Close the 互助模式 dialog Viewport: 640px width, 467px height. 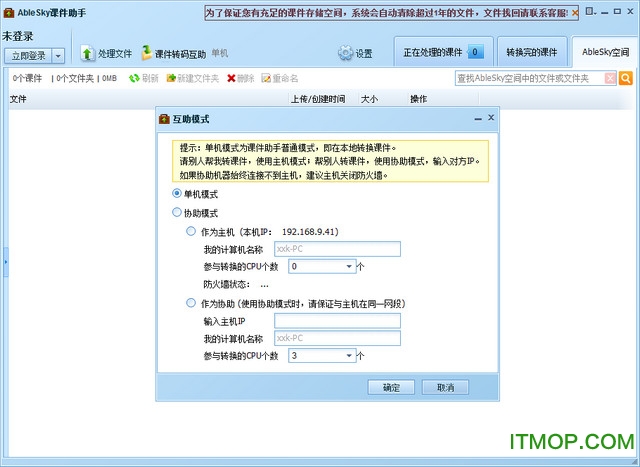[x=491, y=118]
